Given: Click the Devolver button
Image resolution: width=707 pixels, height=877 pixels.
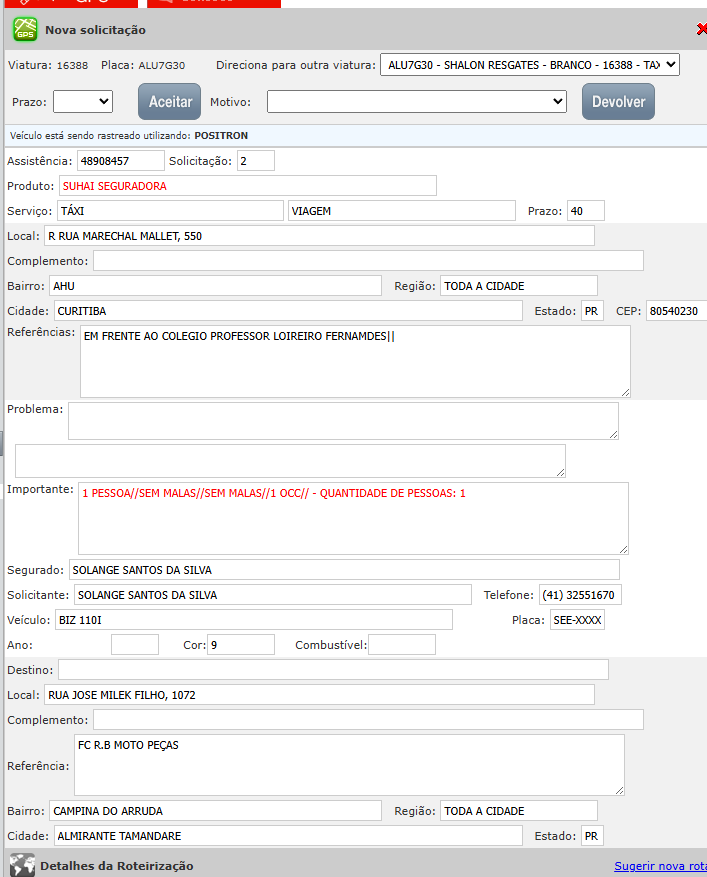Looking at the screenshot, I should (x=618, y=102).
